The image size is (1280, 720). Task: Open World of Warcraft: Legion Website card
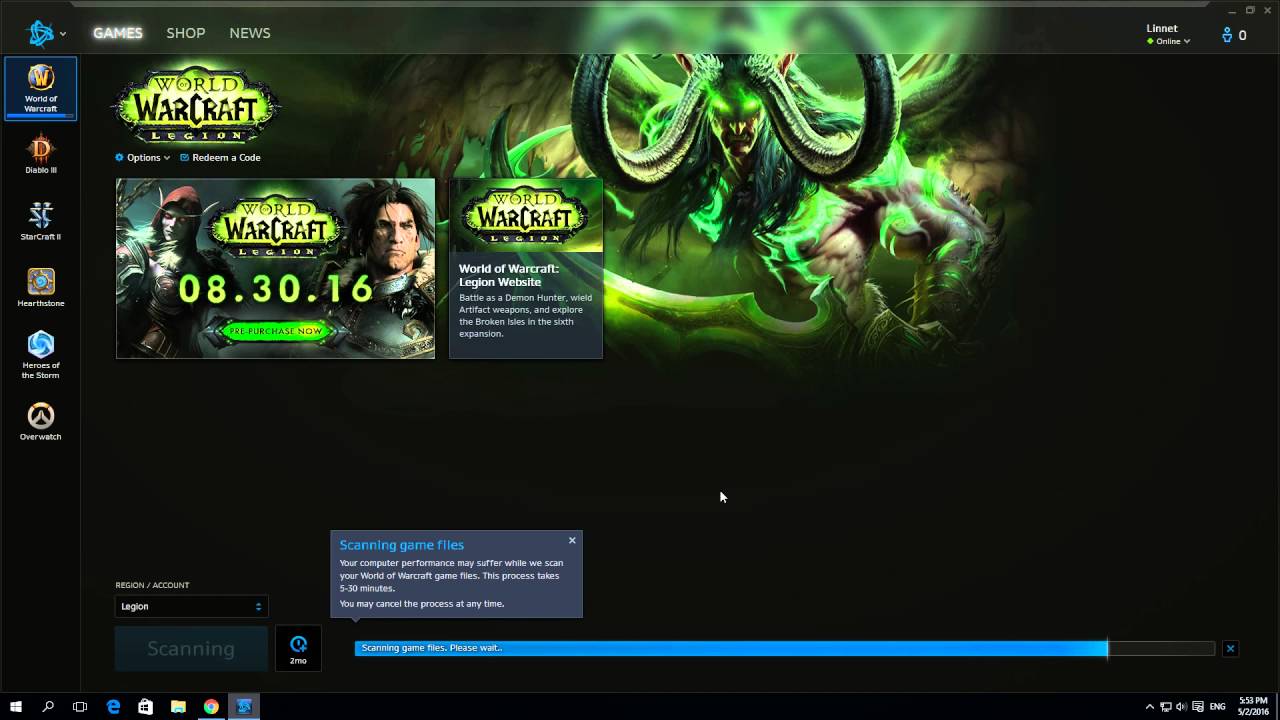(x=526, y=268)
